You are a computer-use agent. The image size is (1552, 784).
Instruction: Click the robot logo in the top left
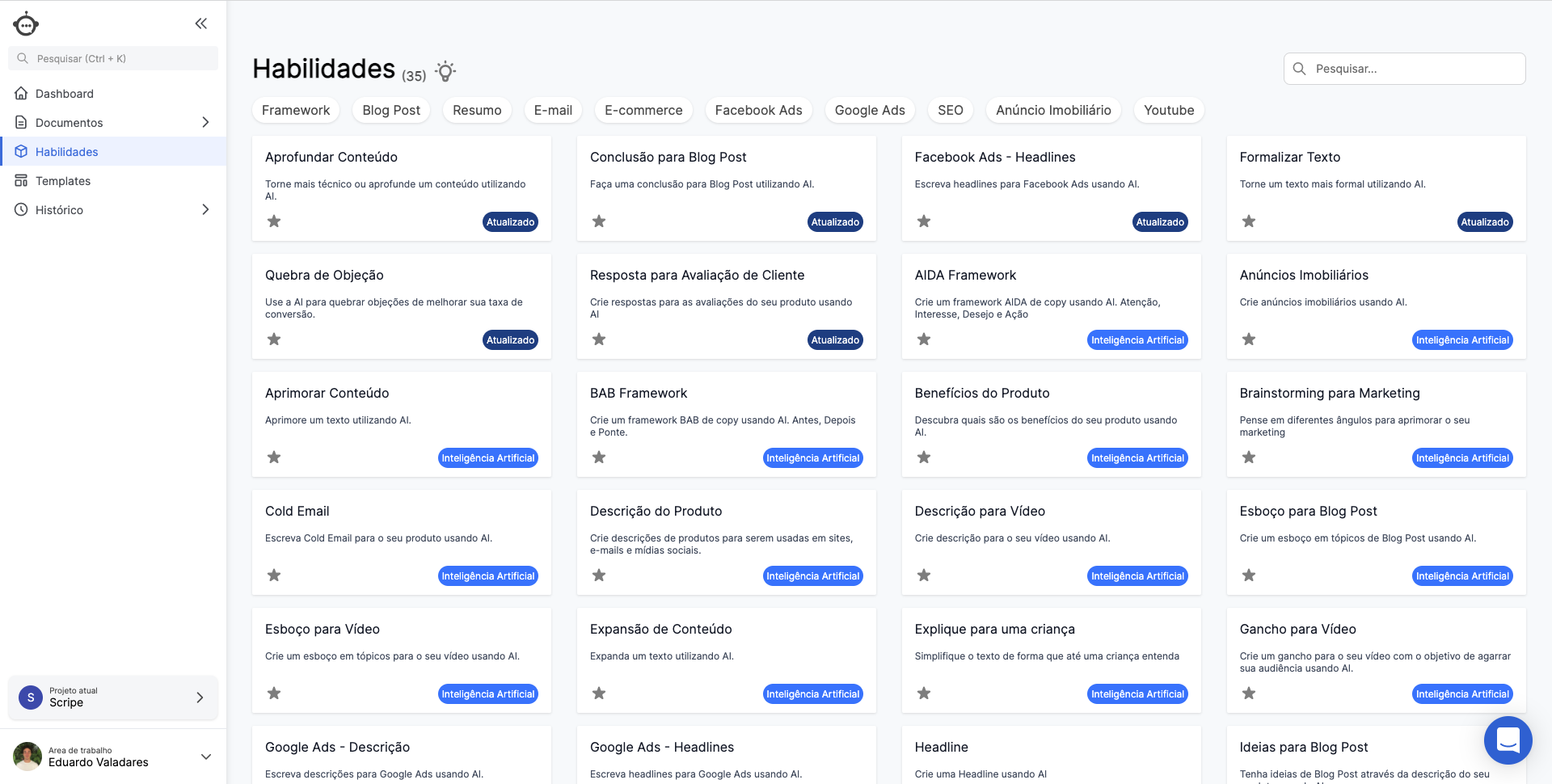point(26,23)
